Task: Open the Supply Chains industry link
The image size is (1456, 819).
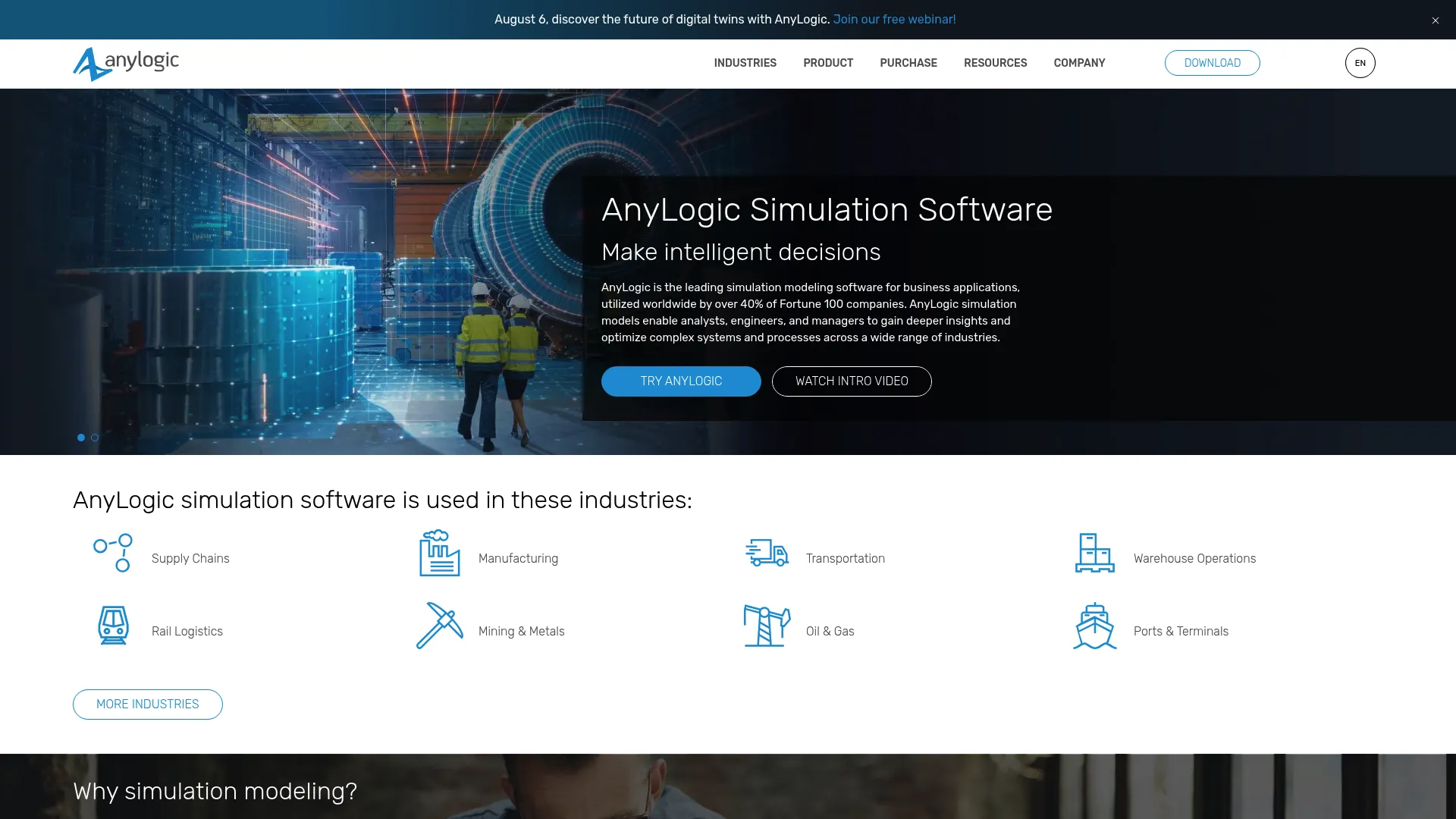Action: pyautogui.click(x=190, y=559)
